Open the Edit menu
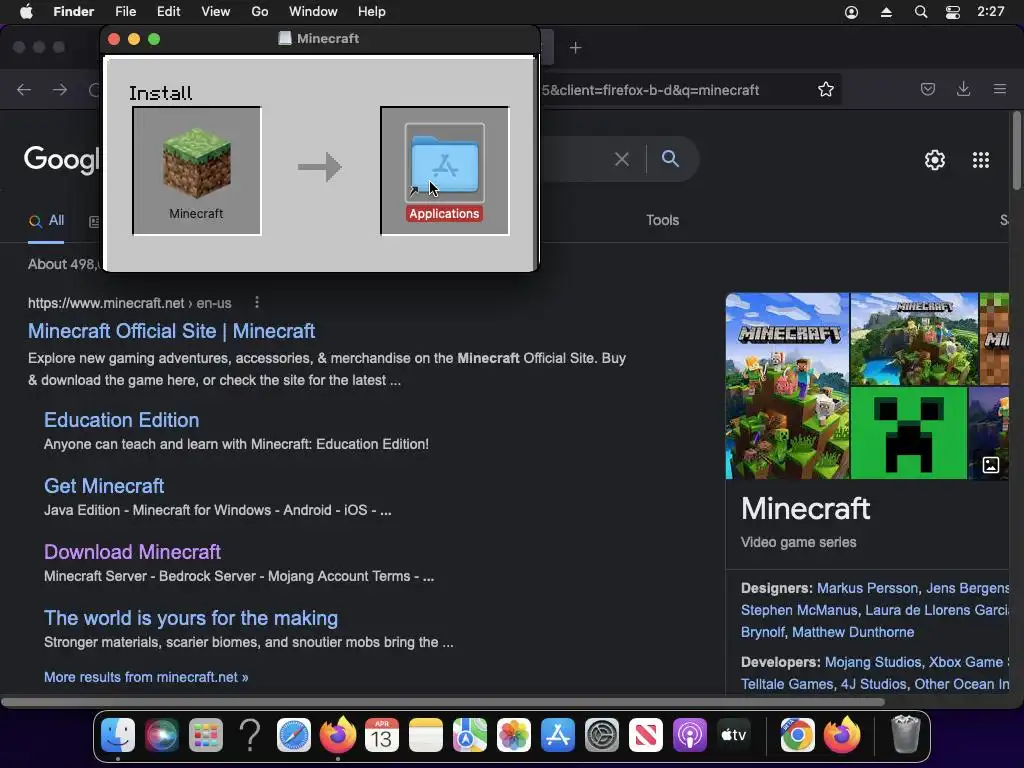1024x768 pixels. tap(168, 12)
